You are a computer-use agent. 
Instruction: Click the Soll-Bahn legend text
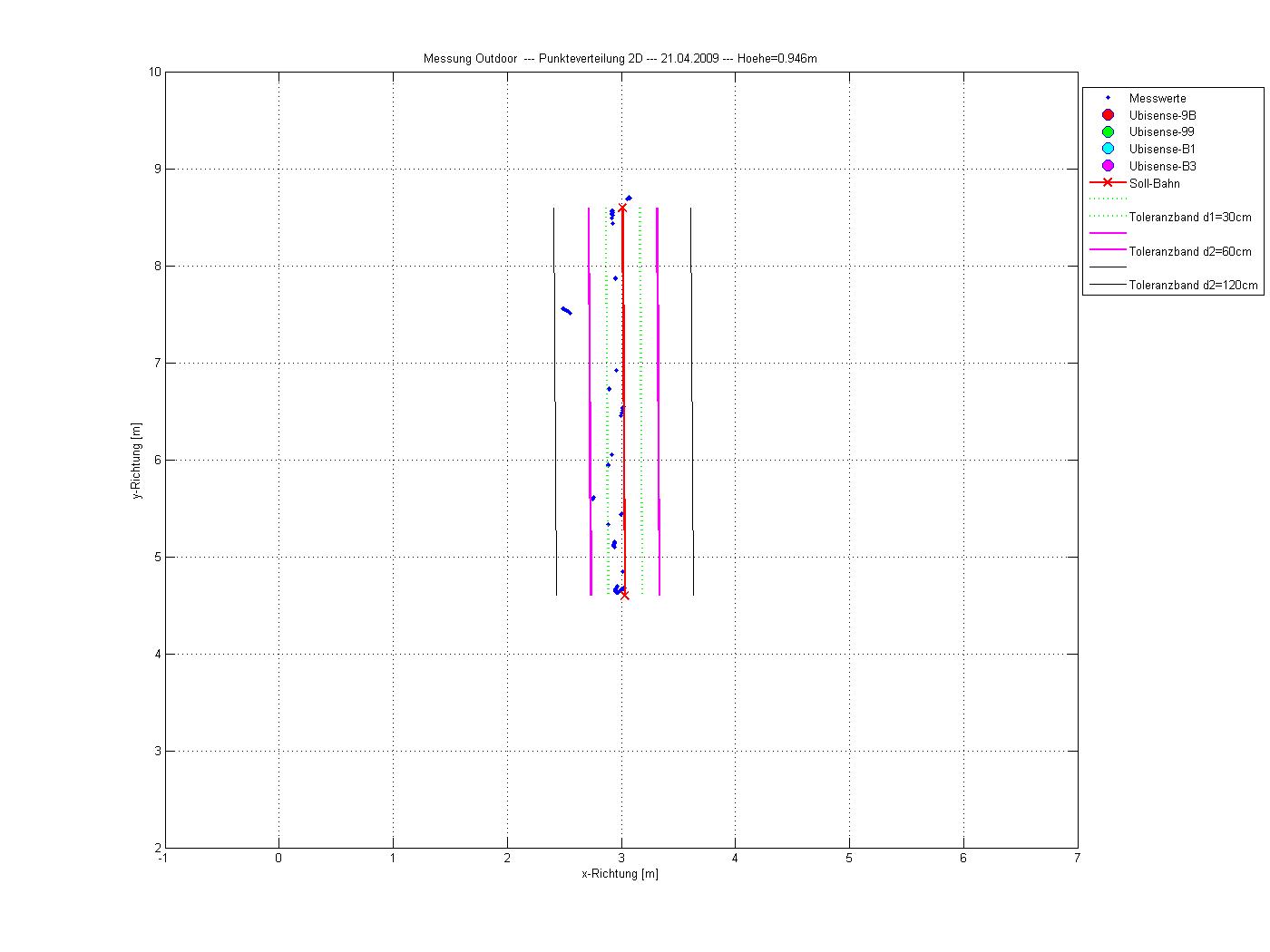click(1154, 183)
